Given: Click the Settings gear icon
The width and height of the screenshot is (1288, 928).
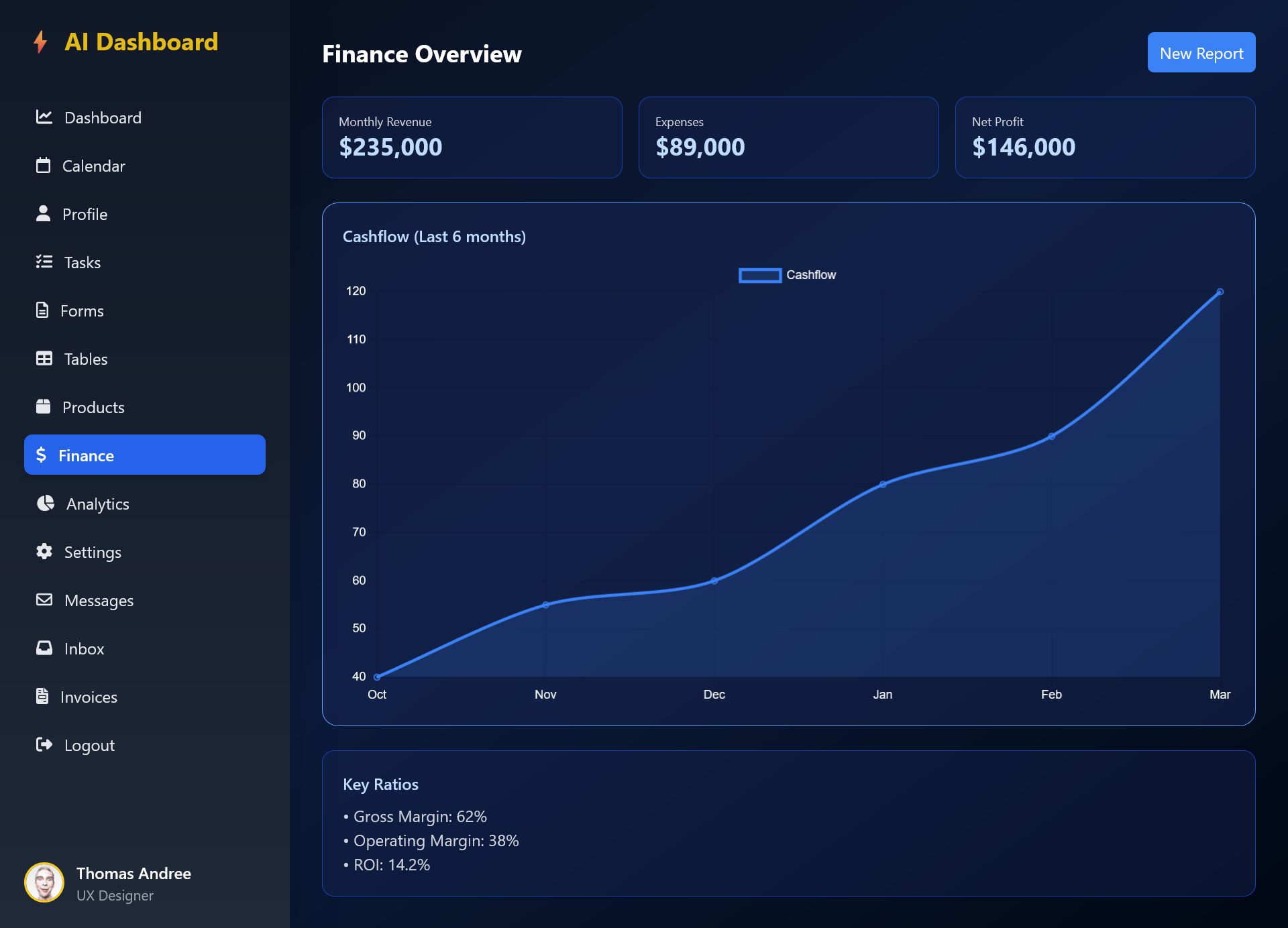Looking at the screenshot, I should [44, 551].
